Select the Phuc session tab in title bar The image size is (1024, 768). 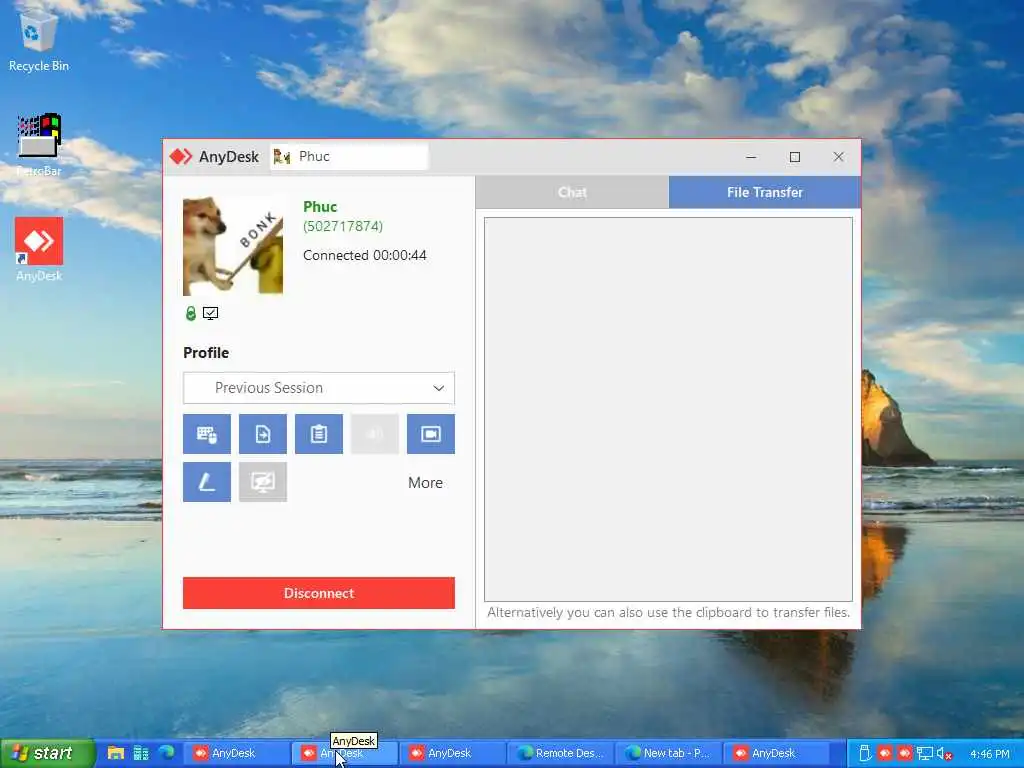[x=349, y=157]
